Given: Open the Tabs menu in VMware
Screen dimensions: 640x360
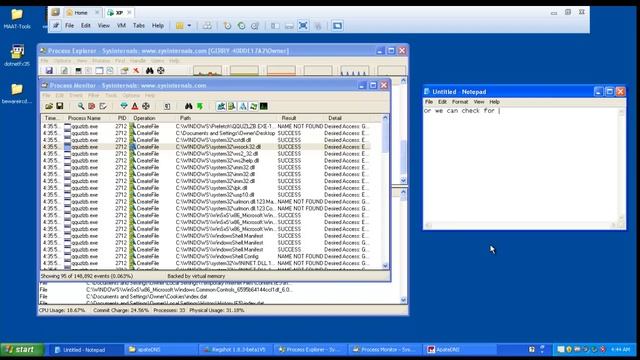Looking at the screenshot, I should [x=139, y=25].
